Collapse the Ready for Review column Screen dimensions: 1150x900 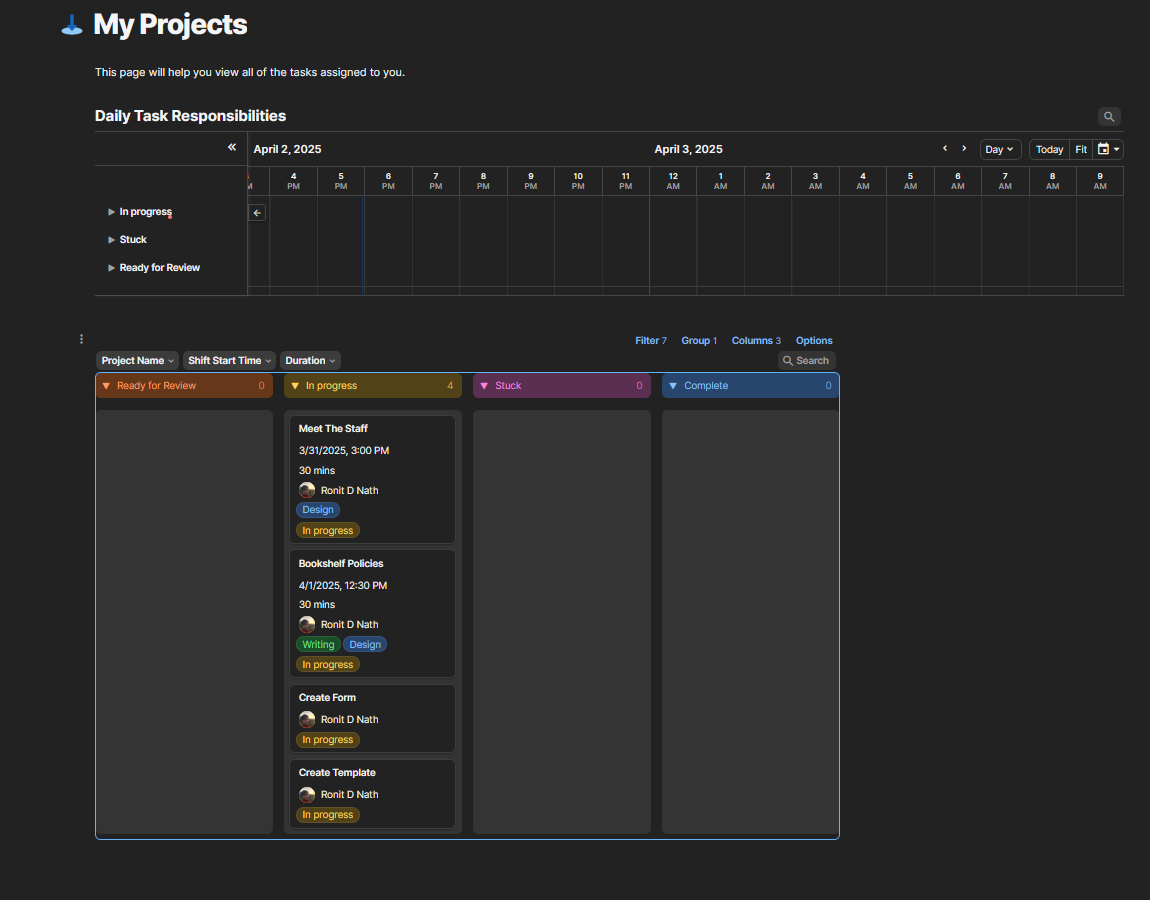point(106,386)
